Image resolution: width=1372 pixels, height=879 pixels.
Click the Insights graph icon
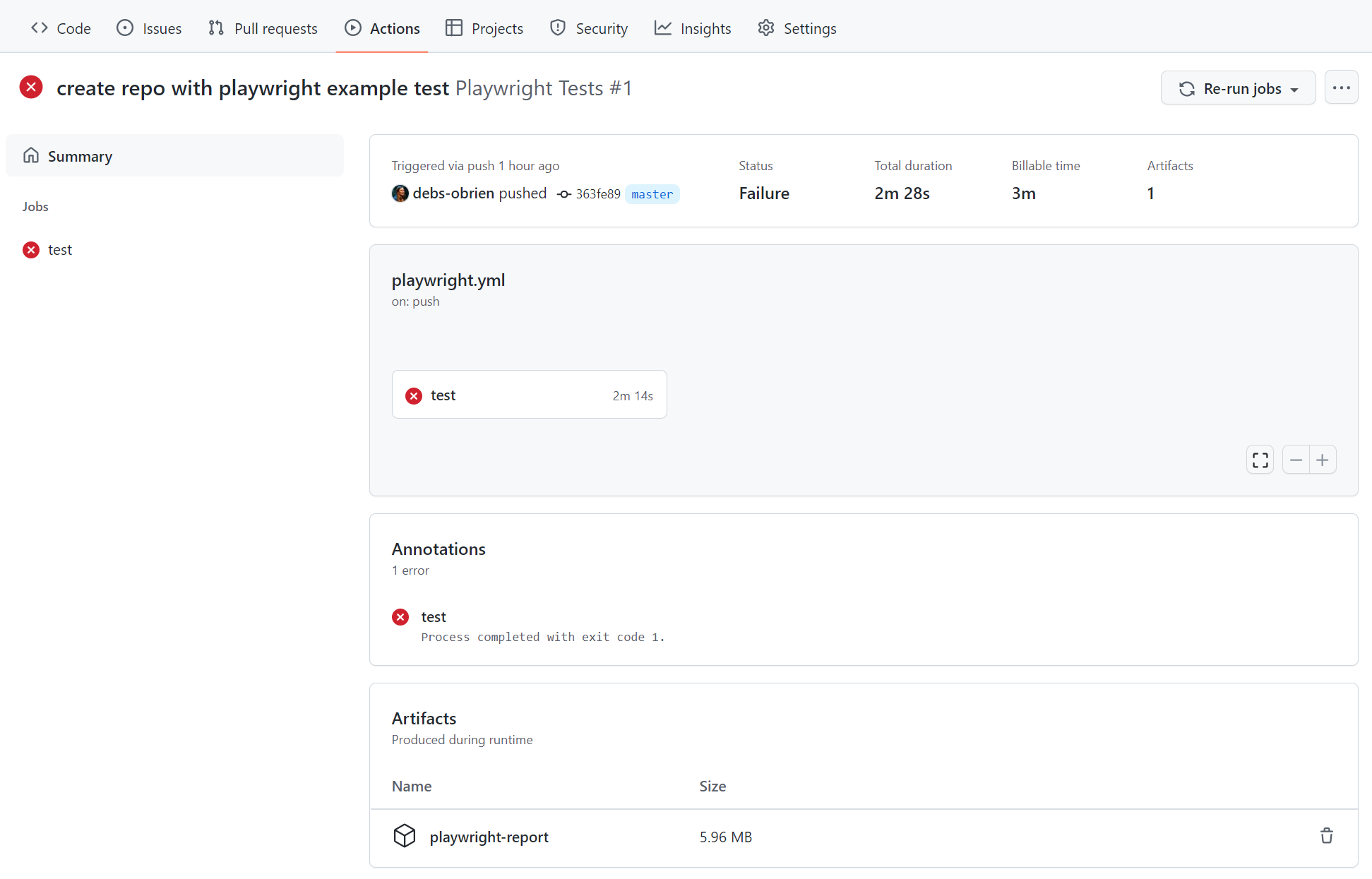point(662,28)
